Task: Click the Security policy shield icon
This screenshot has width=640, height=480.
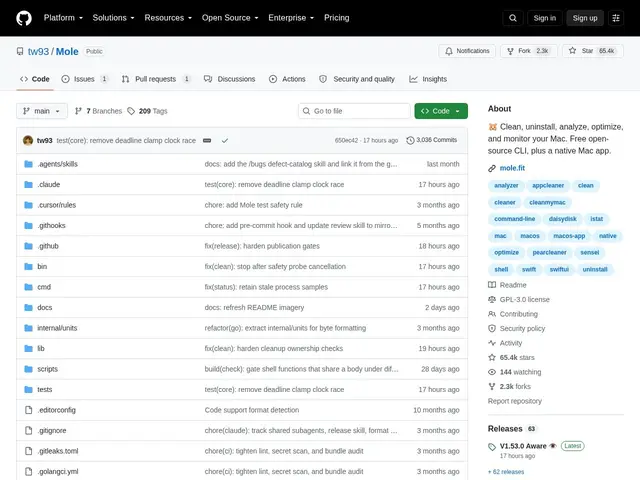Action: click(492, 329)
